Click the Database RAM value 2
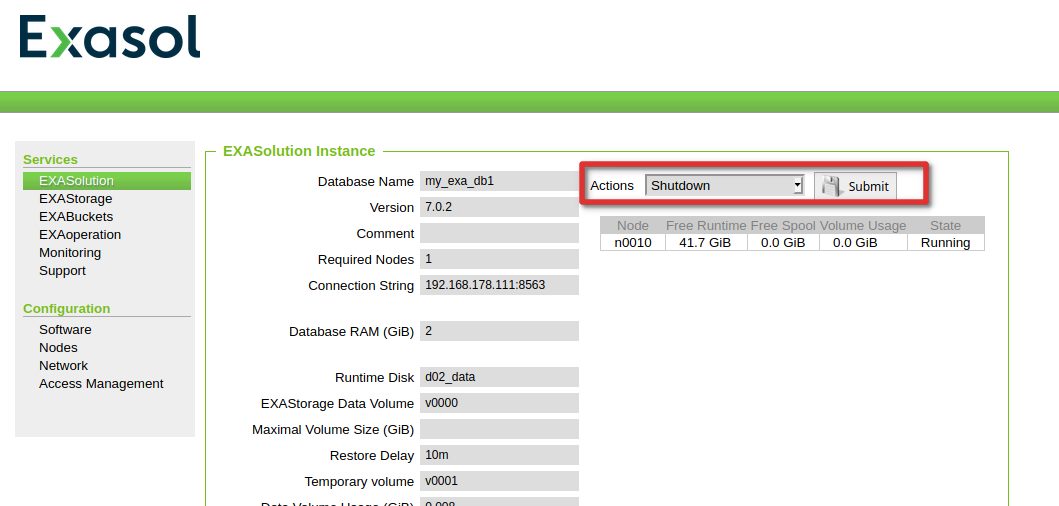Image resolution: width=1059 pixels, height=506 pixels. [x=499, y=331]
